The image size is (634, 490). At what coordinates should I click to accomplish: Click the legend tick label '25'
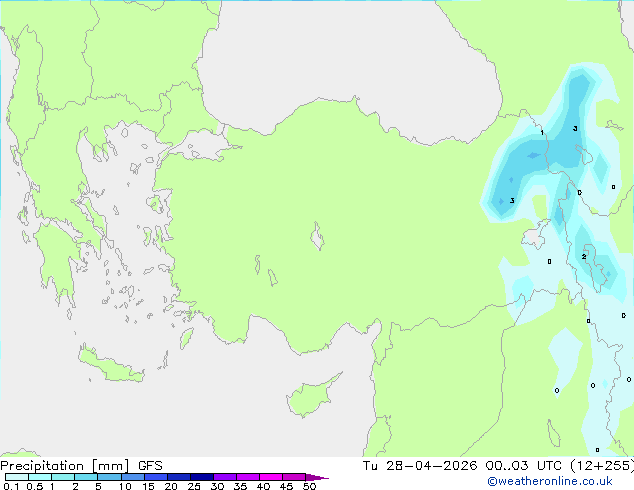coord(194,486)
